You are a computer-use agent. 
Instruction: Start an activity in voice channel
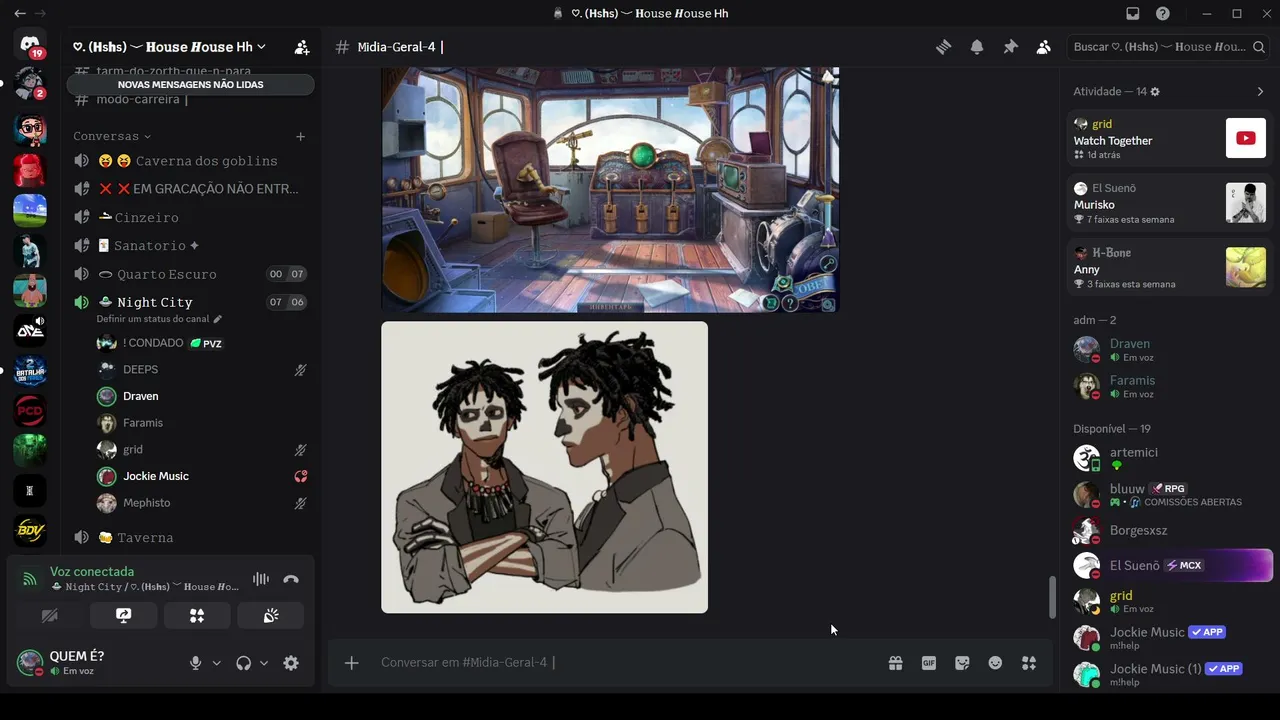(197, 616)
